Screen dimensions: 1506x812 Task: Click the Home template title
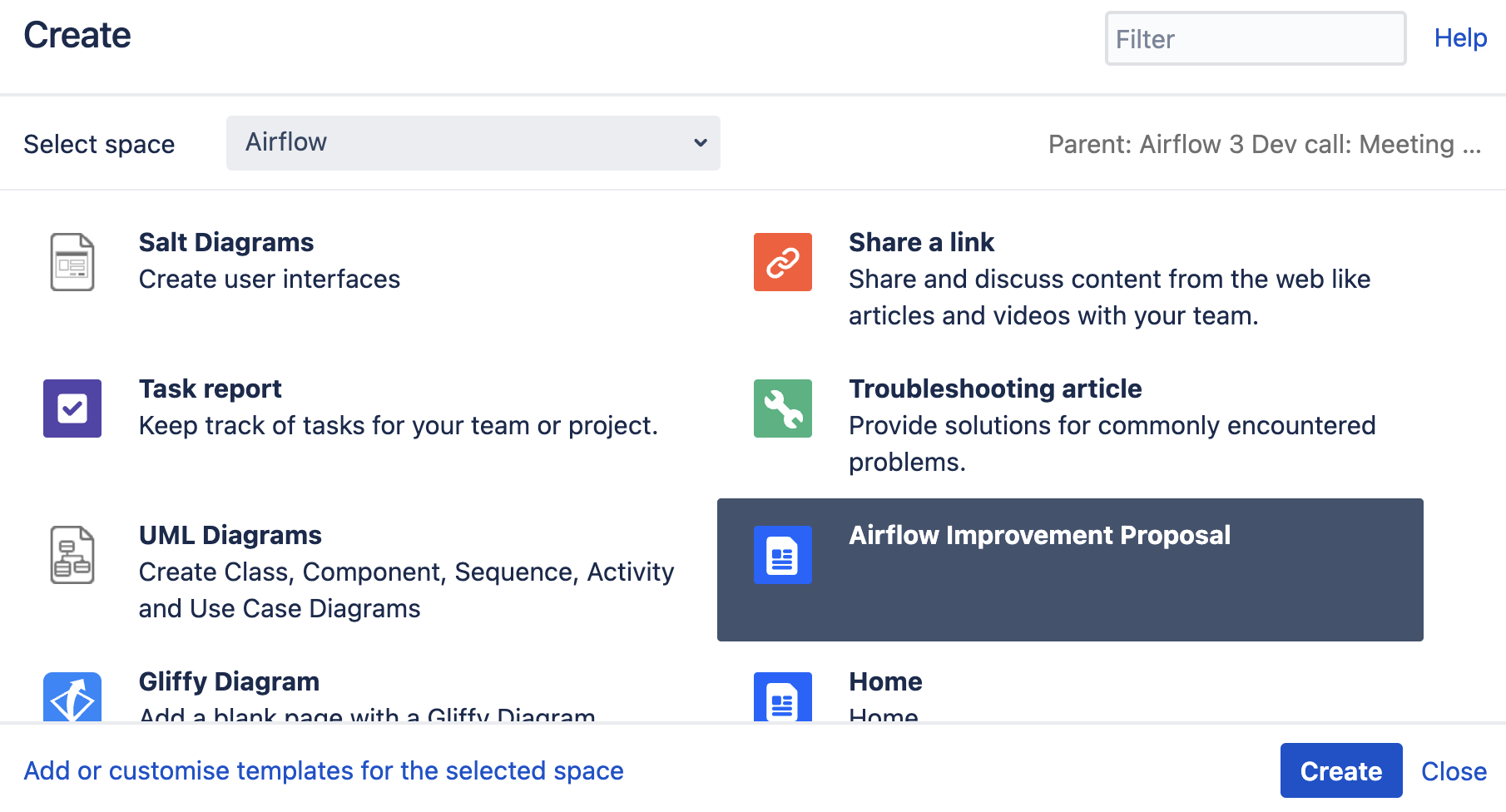tap(885, 681)
